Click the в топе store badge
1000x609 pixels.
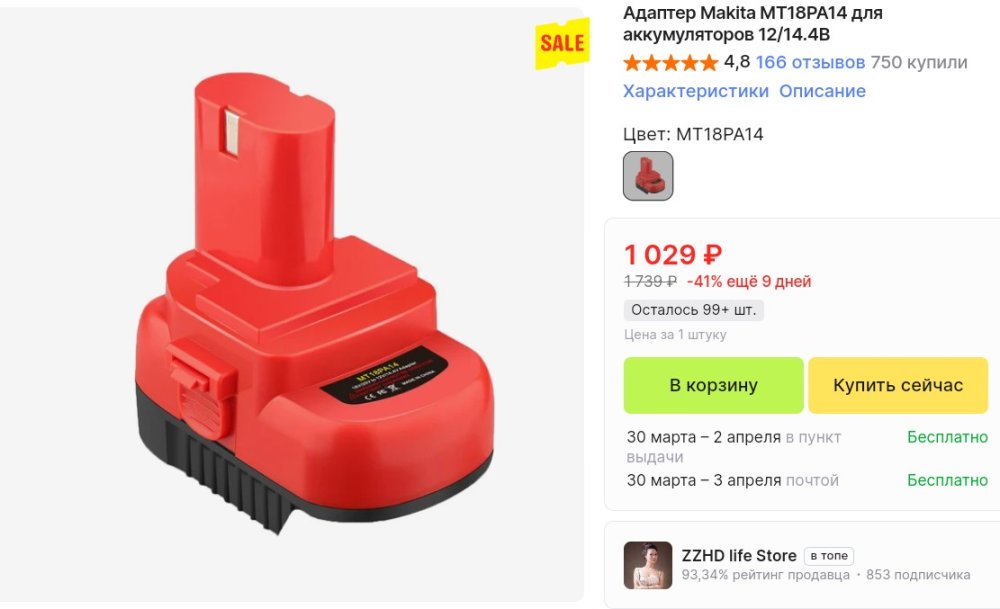click(x=828, y=555)
